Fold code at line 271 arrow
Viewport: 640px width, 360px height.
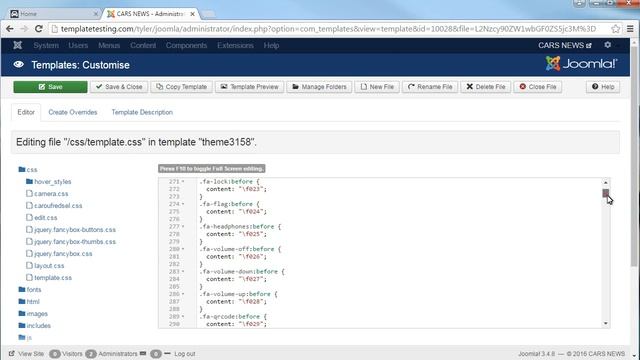(x=183, y=182)
